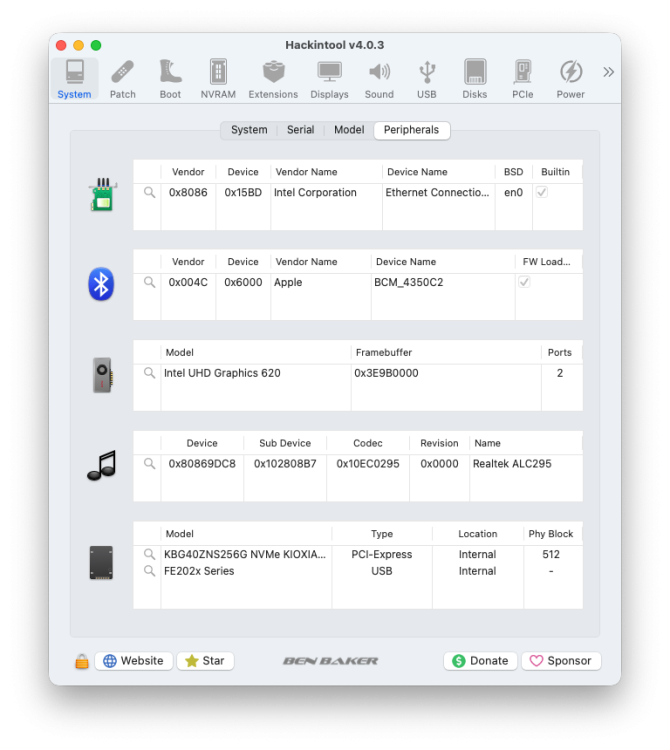Click the Donate button
670x750 pixels.
pos(480,661)
